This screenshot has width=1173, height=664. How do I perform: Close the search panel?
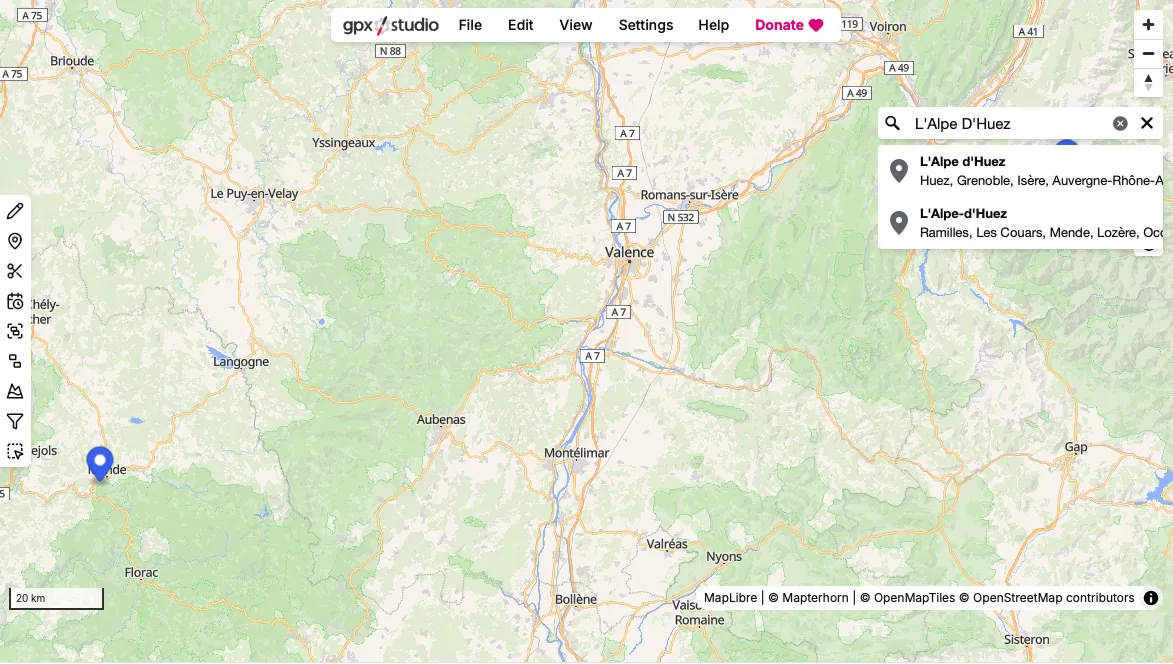(x=1147, y=123)
